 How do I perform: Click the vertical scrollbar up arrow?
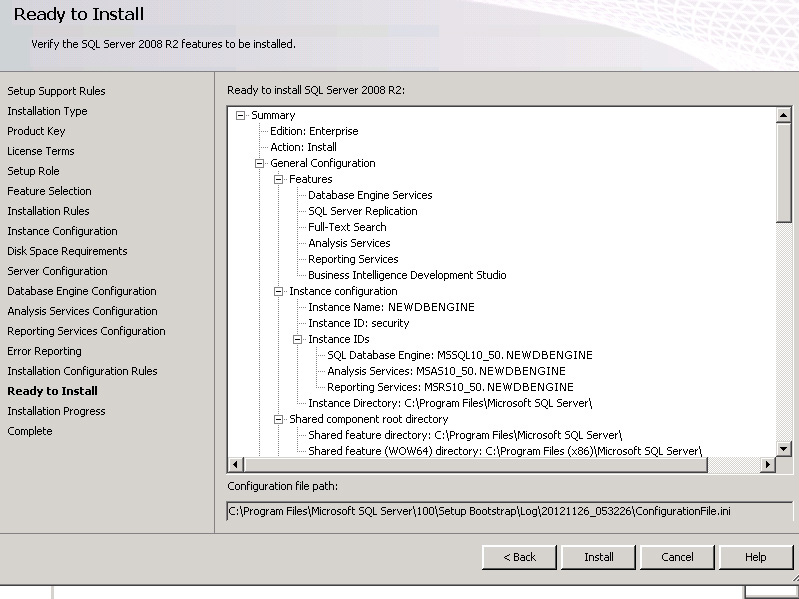[x=784, y=115]
